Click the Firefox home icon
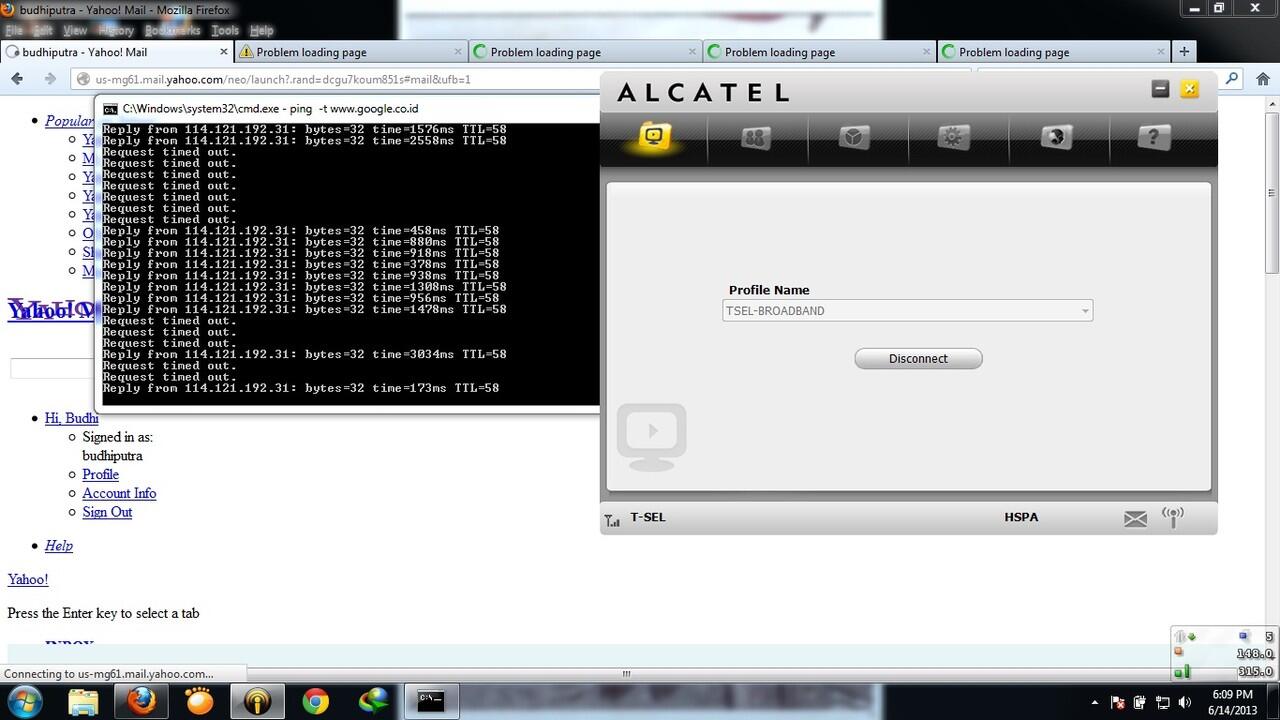The height and width of the screenshot is (720, 1280). [1261, 79]
